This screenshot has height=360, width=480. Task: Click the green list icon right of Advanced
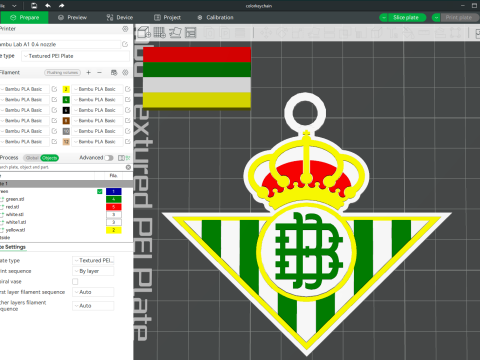(x=128, y=158)
